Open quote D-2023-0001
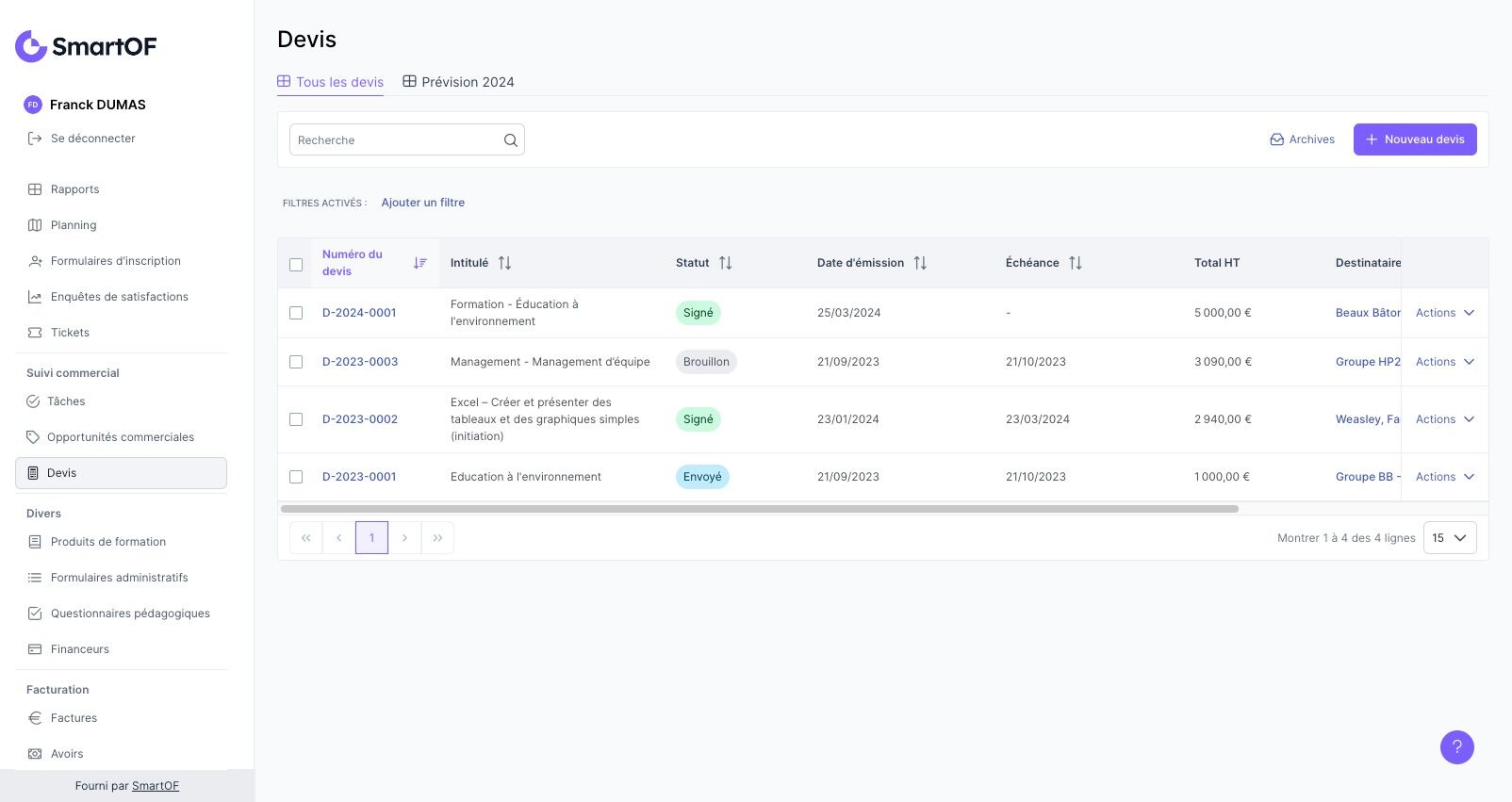The height and width of the screenshot is (802, 1512). 359,477
